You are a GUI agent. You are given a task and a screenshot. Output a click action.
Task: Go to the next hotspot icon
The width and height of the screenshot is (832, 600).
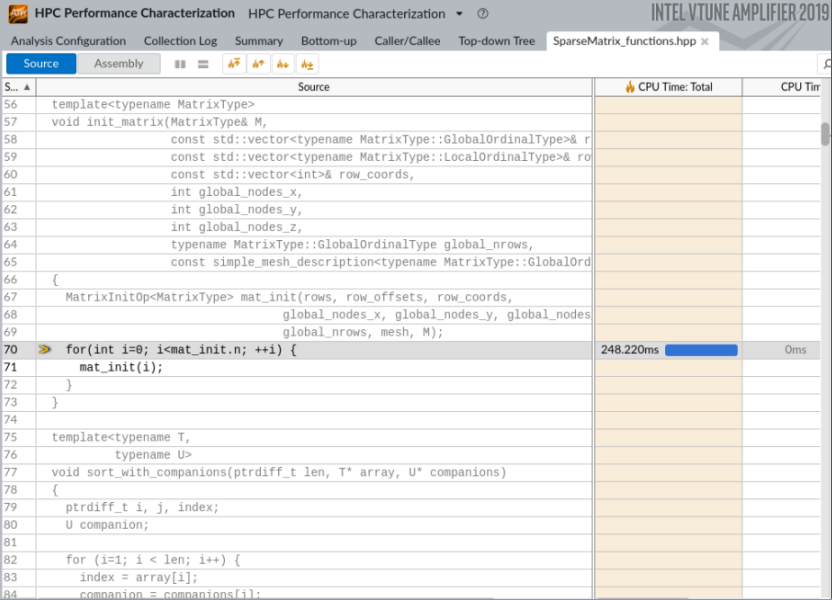(x=283, y=64)
